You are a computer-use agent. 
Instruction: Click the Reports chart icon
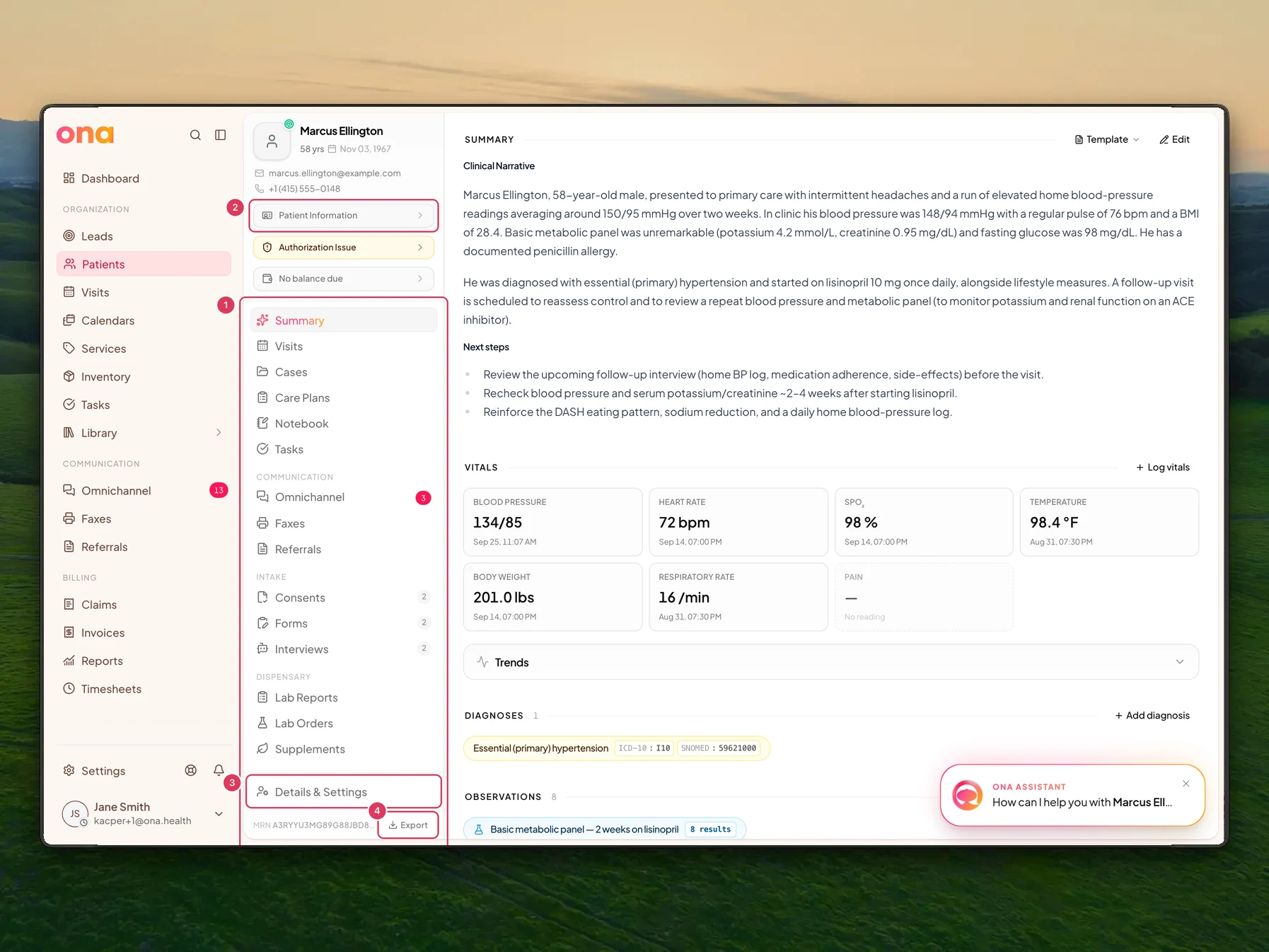(69, 661)
